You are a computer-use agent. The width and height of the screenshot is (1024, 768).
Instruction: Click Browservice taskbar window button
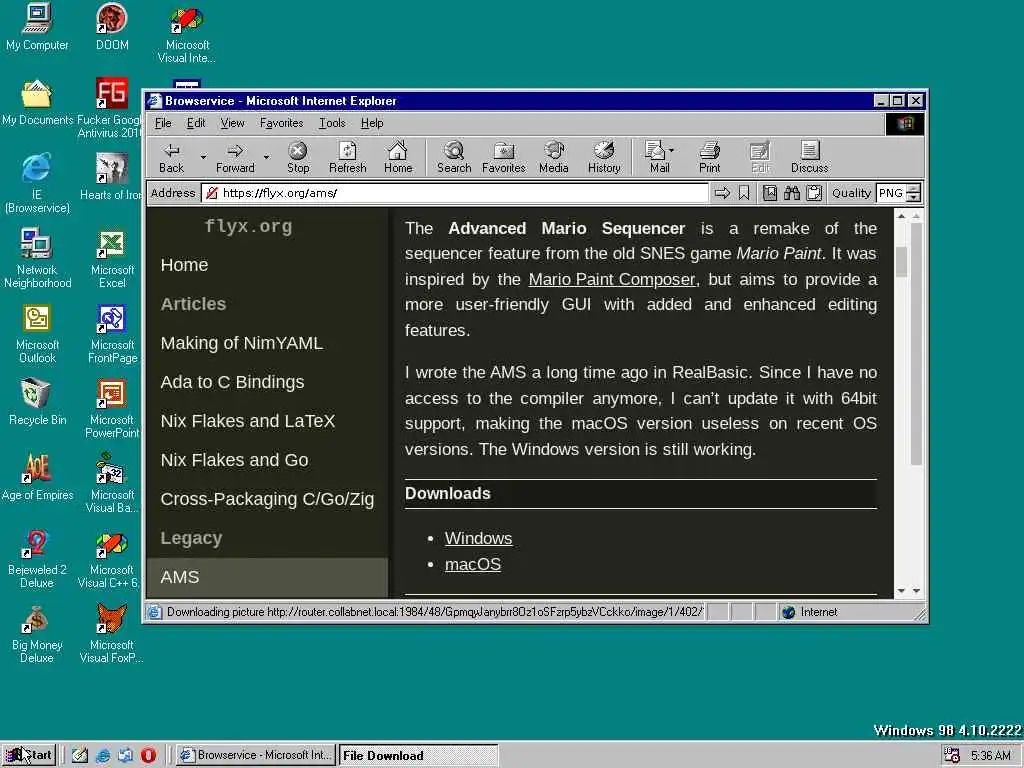point(256,755)
